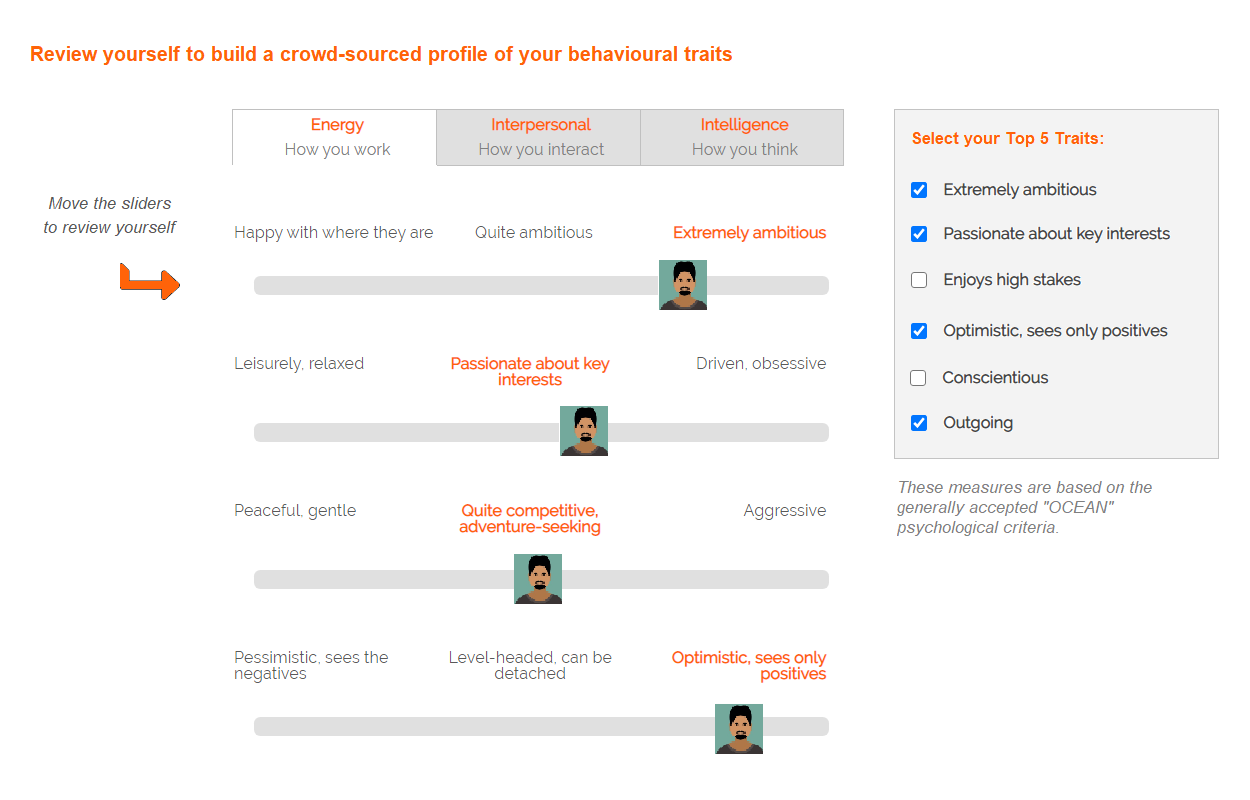Click the Aggressive slider label

[x=785, y=511]
